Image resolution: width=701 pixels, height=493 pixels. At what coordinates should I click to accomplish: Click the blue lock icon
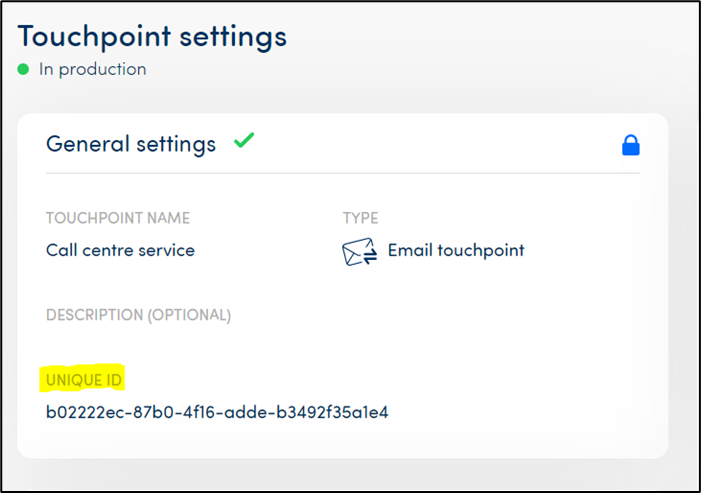click(630, 146)
